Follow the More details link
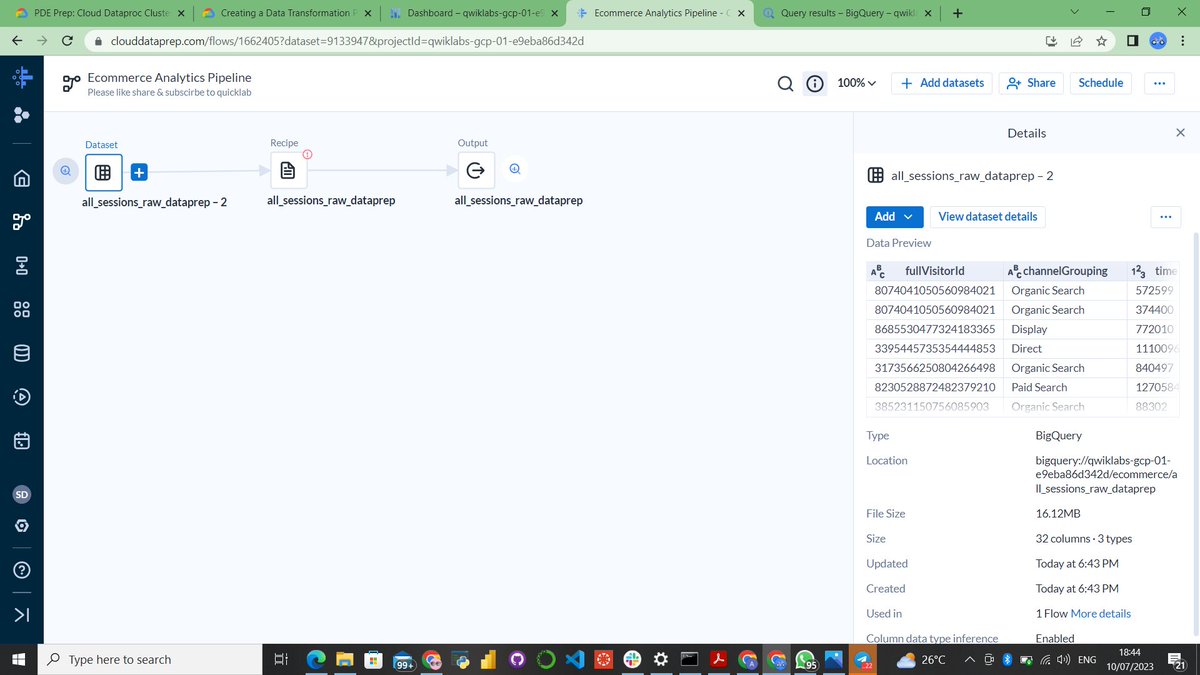This screenshot has width=1200, height=675. coord(1101,613)
